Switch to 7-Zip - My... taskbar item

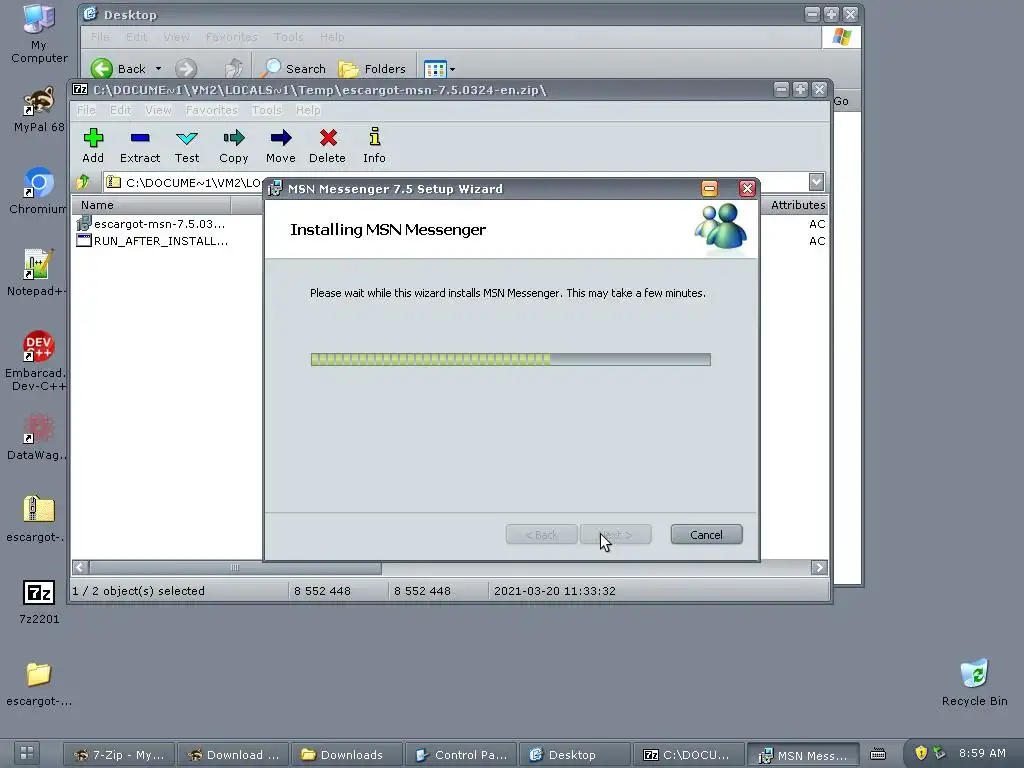coord(120,754)
